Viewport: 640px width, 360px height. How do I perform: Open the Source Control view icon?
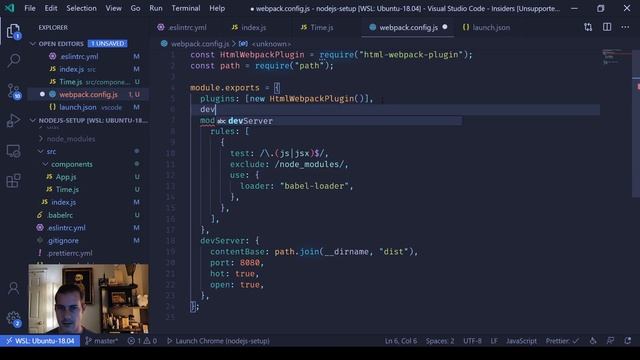click(13, 91)
